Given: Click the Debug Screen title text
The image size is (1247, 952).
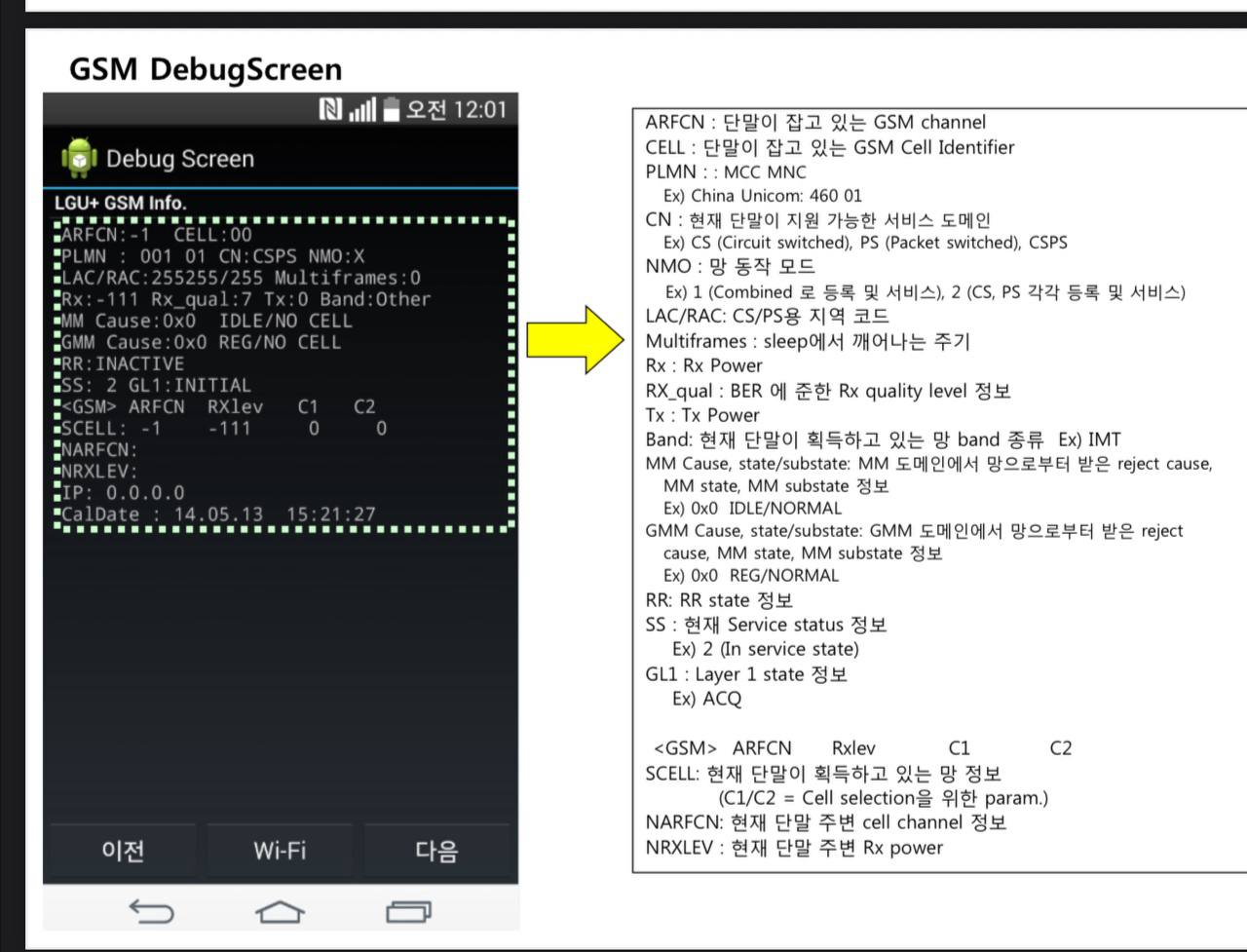Looking at the screenshot, I should click(180, 159).
